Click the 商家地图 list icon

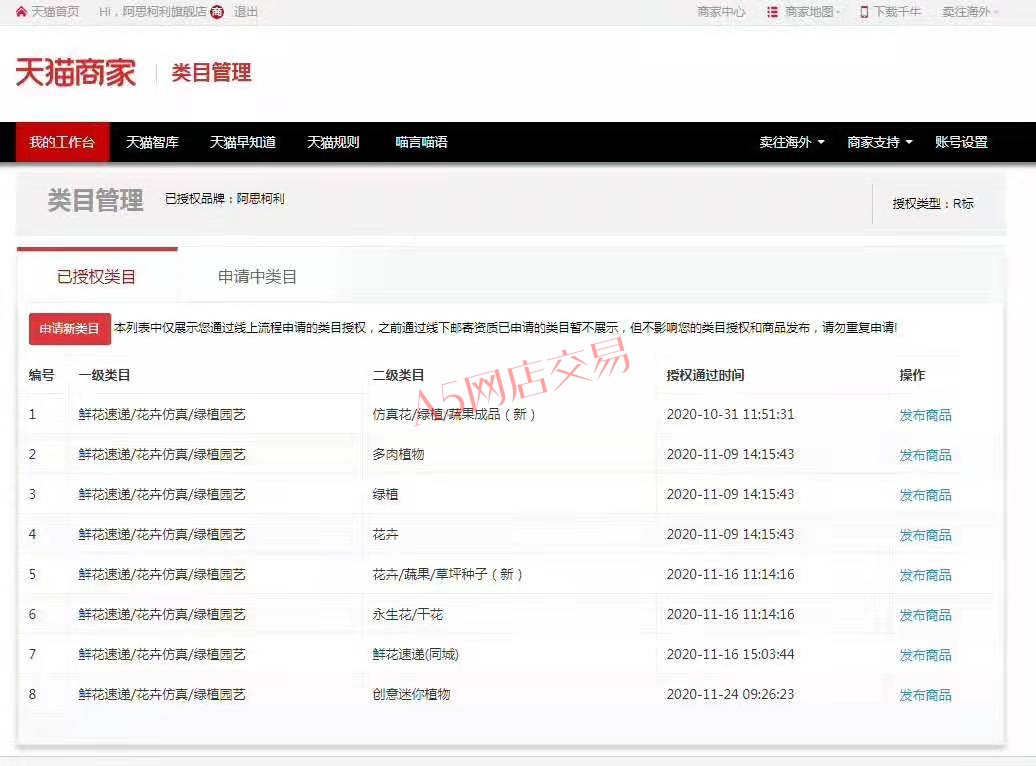point(772,12)
